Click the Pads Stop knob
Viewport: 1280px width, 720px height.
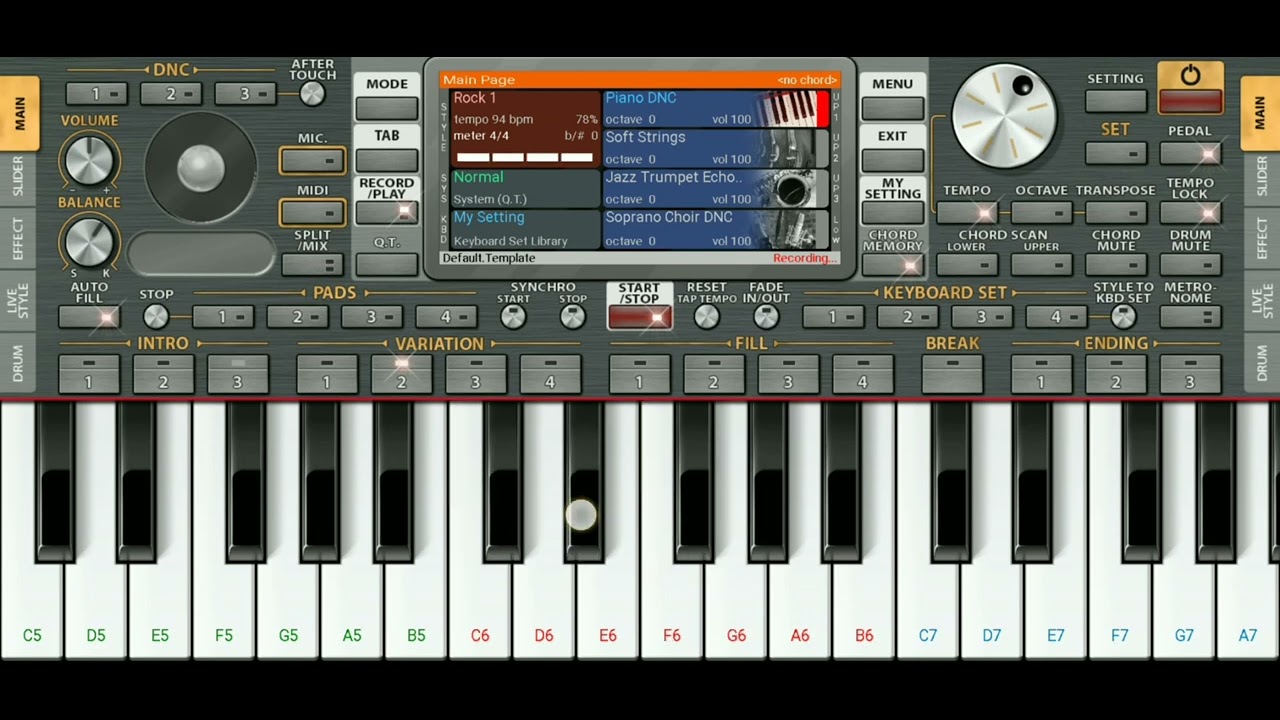156,317
